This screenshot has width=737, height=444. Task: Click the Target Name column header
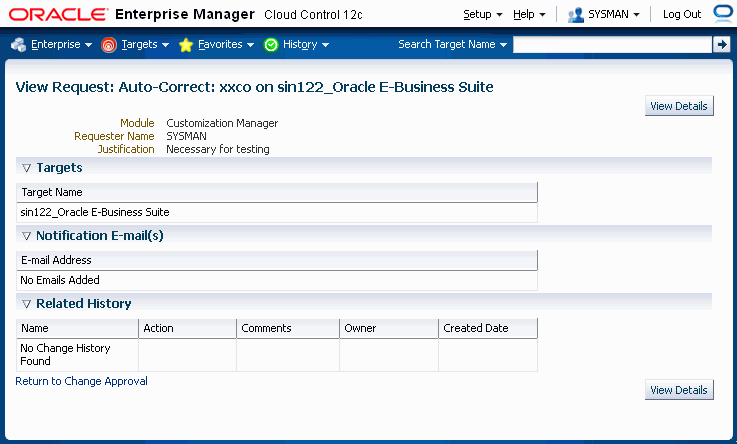pos(277,192)
